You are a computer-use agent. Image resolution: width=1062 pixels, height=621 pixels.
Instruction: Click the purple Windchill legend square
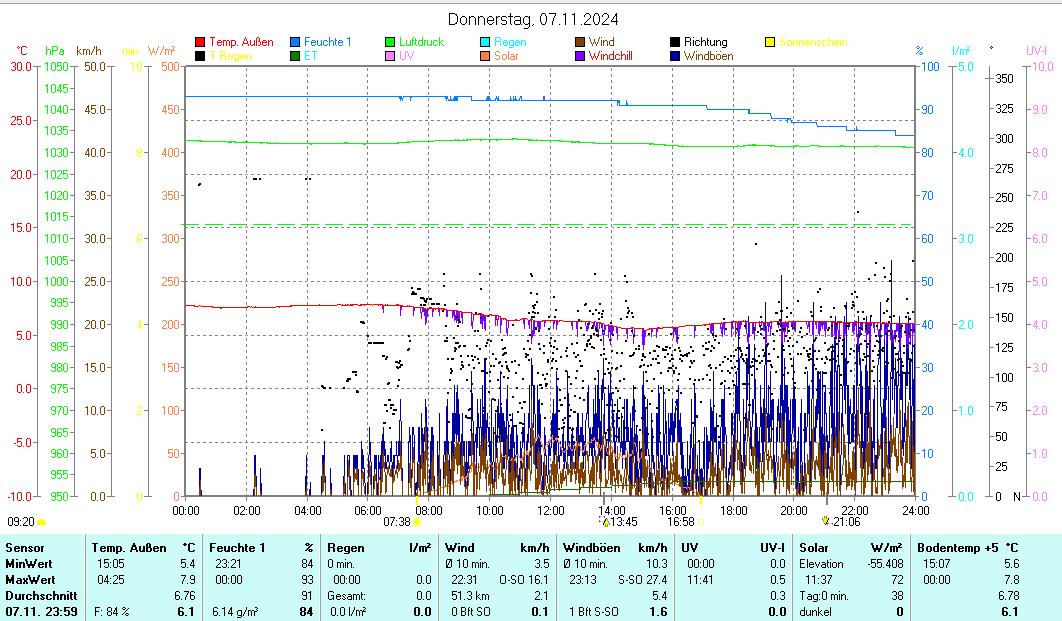point(580,56)
